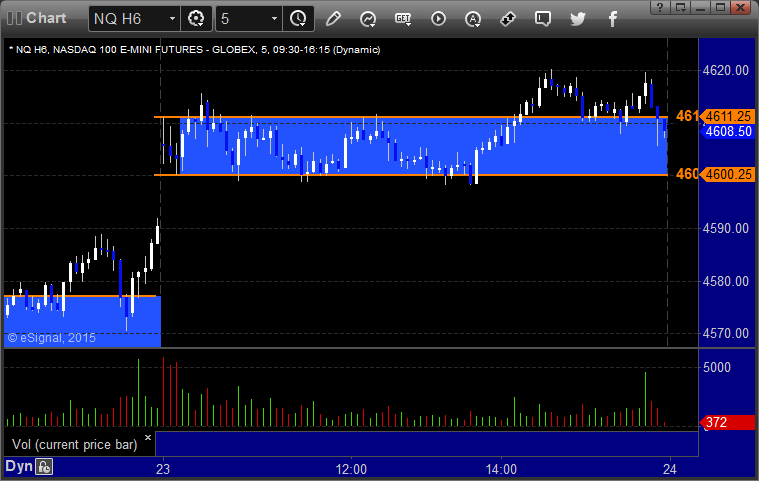759x481 pixels.
Task: Select the pencil drawing tool
Action: (x=334, y=19)
